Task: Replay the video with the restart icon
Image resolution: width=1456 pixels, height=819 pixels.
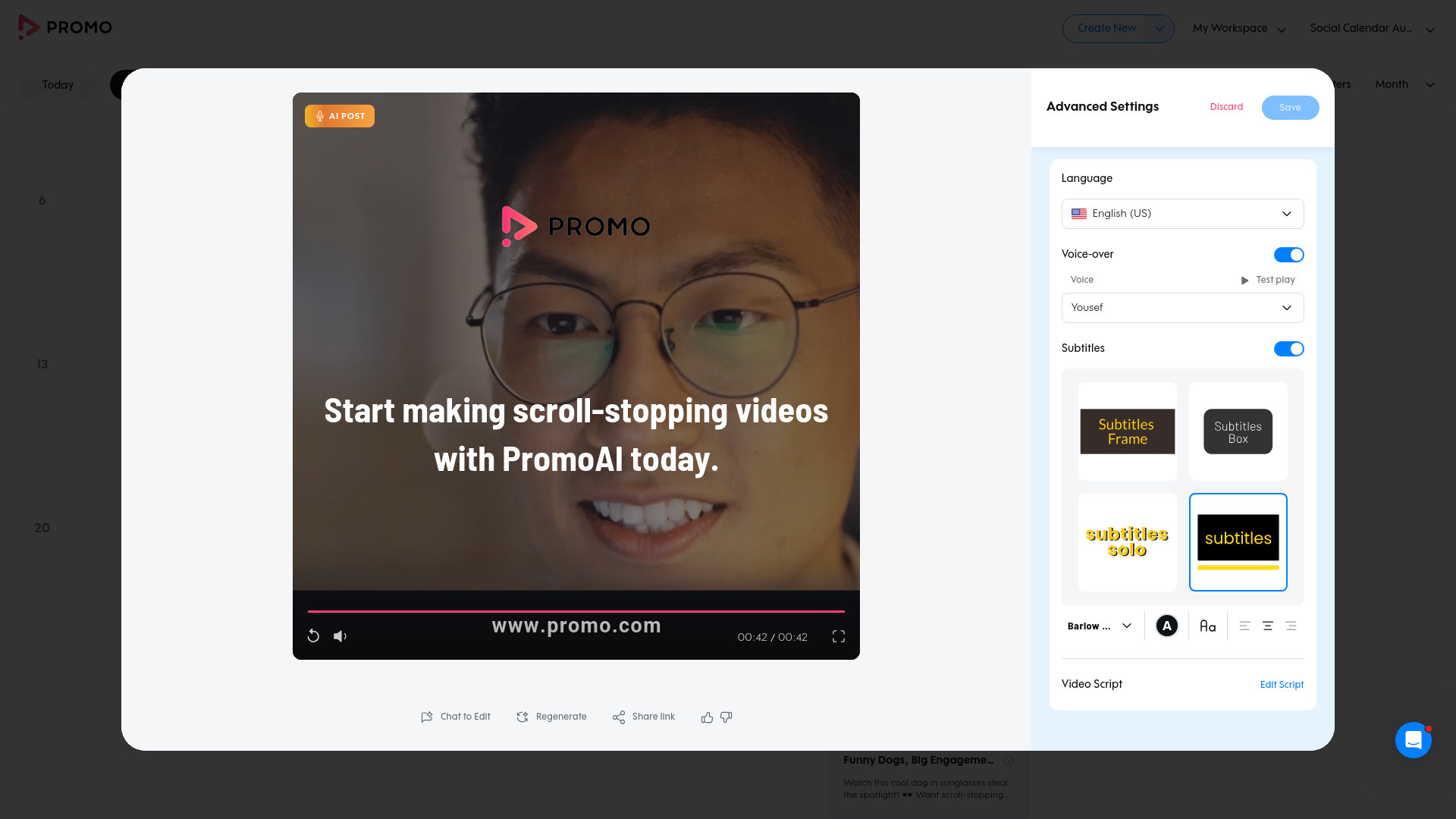Action: coord(313,636)
